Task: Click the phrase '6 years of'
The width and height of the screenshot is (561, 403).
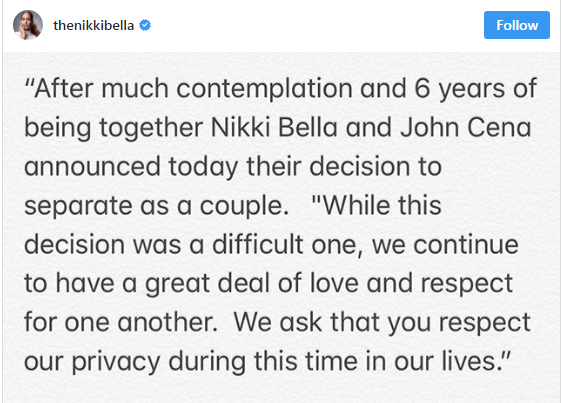Action: [475, 89]
